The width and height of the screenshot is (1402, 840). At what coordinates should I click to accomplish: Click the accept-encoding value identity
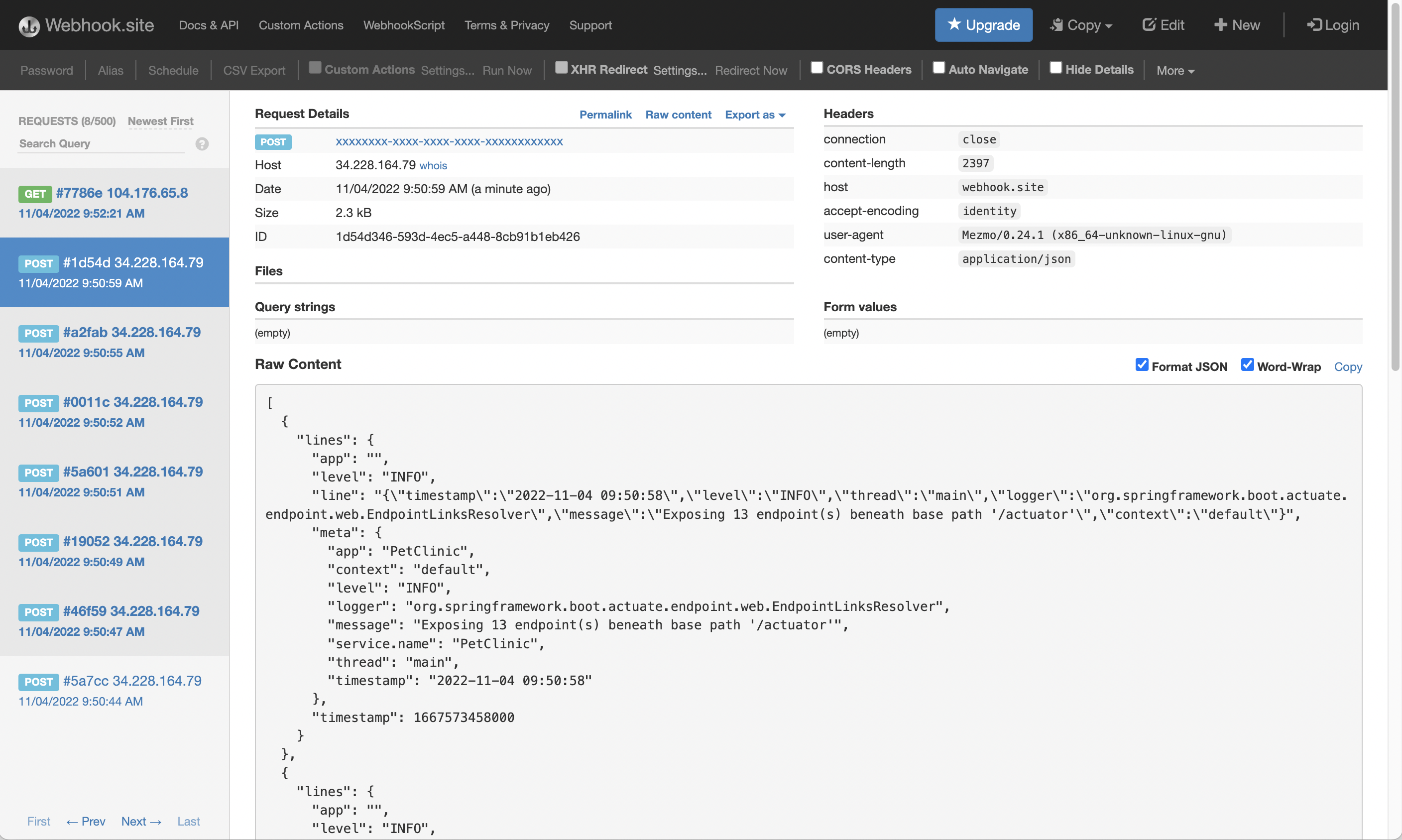989,211
